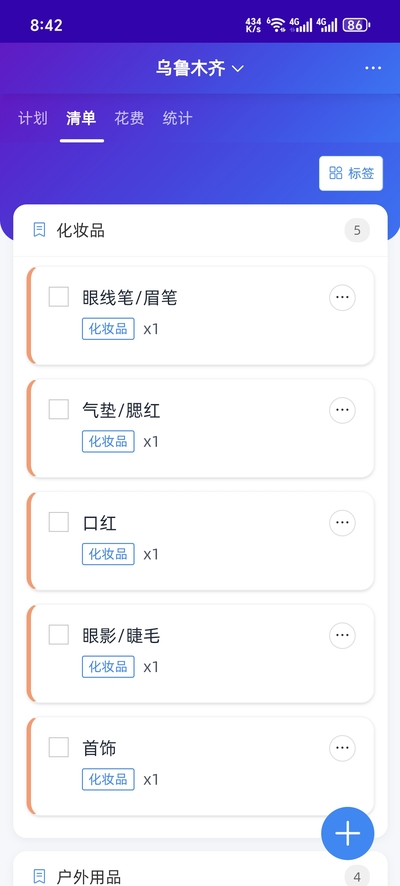The width and height of the screenshot is (400, 886).
Task: Open the 统计 tab
Action: pos(177,118)
